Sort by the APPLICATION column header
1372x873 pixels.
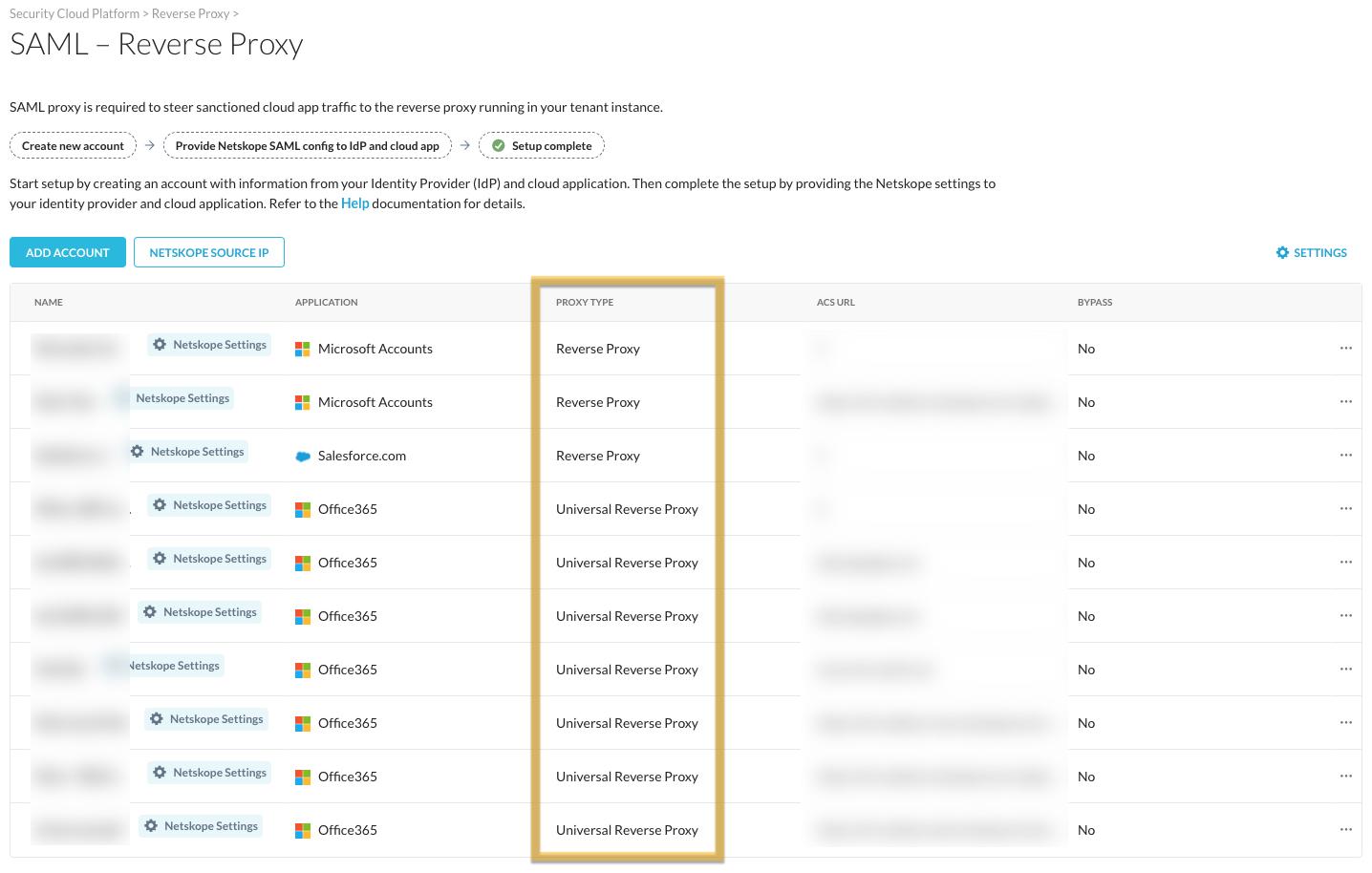(326, 302)
